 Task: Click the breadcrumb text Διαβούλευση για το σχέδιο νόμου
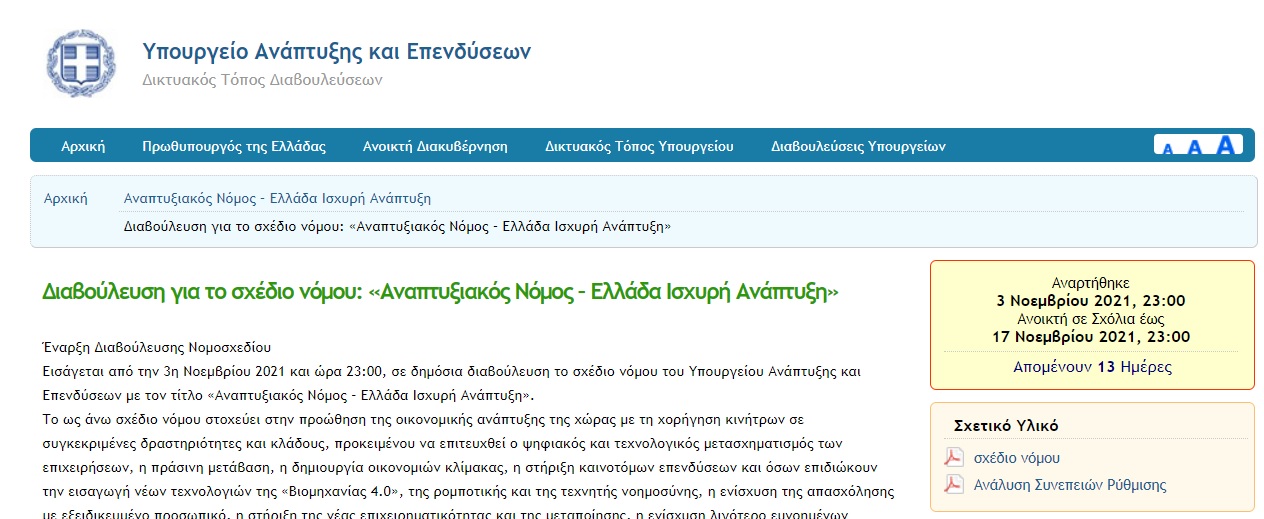(x=397, y=226)
